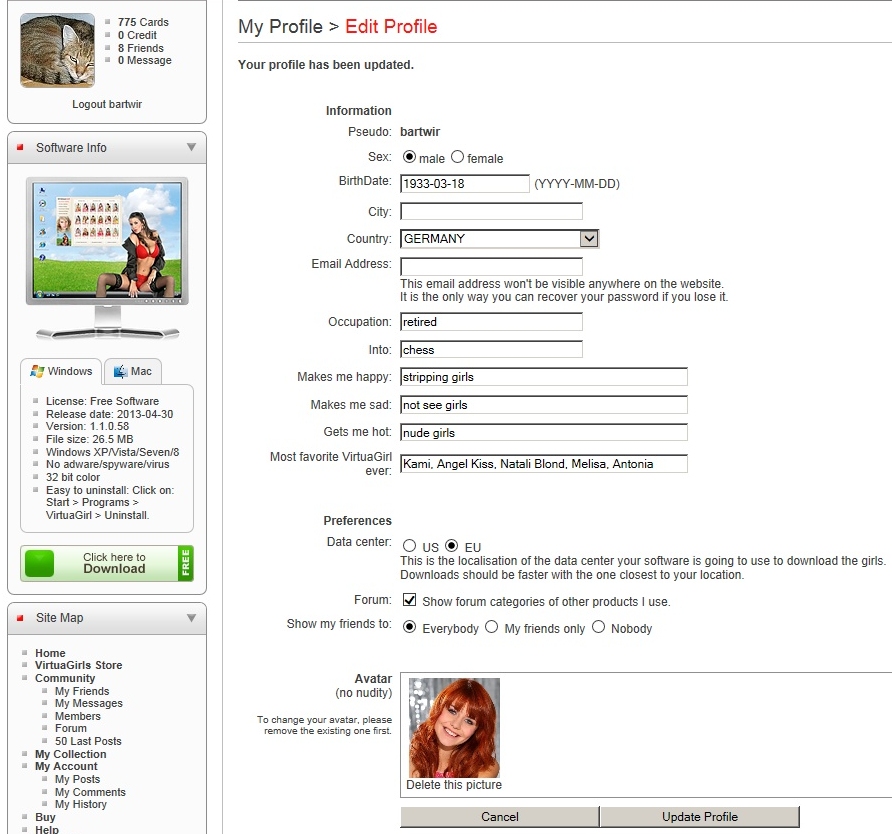
Task: Click 0 Credit in user panel
Action: [x=137, y=35]
